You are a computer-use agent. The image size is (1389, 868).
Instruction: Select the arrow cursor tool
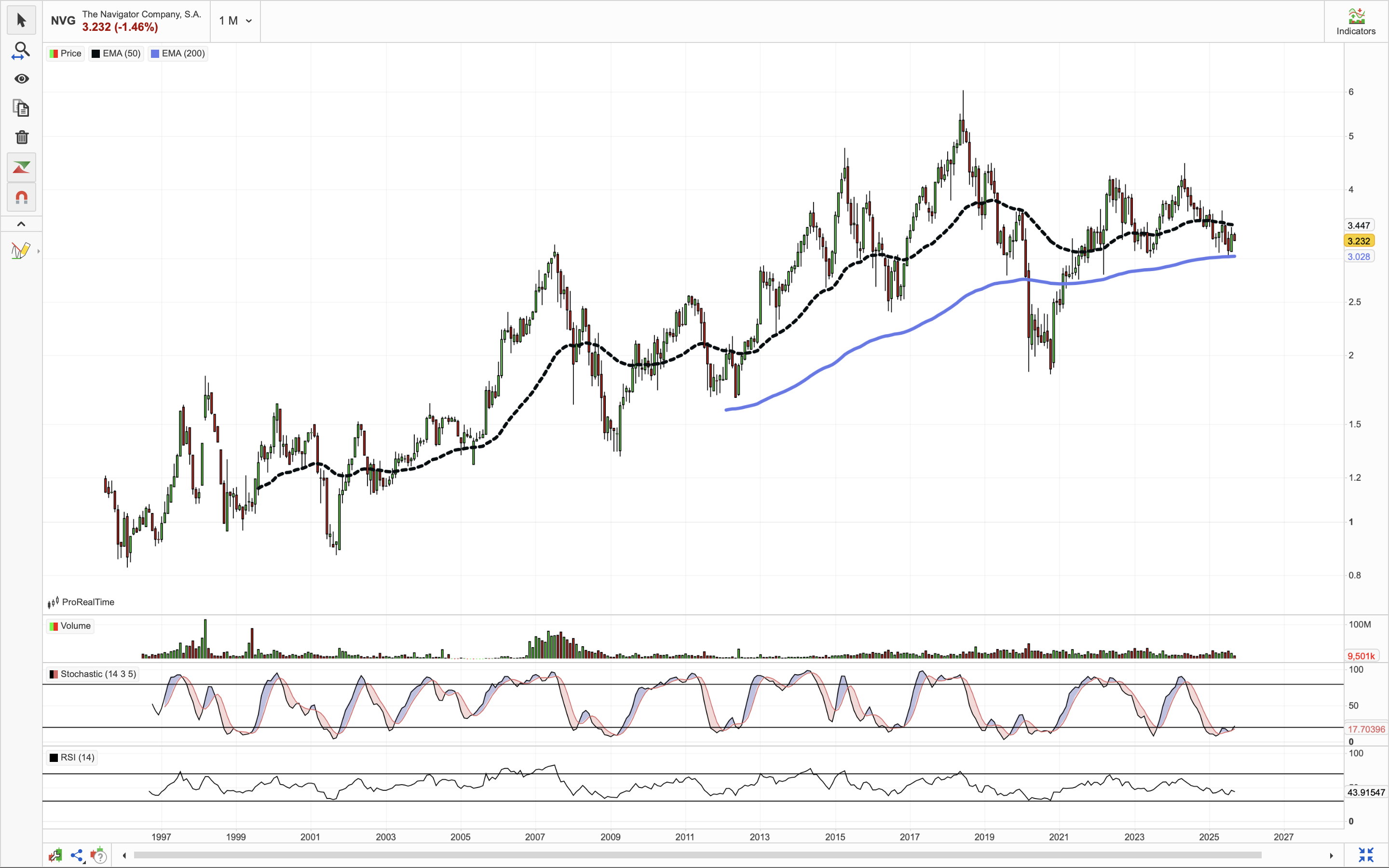point(21,21)
